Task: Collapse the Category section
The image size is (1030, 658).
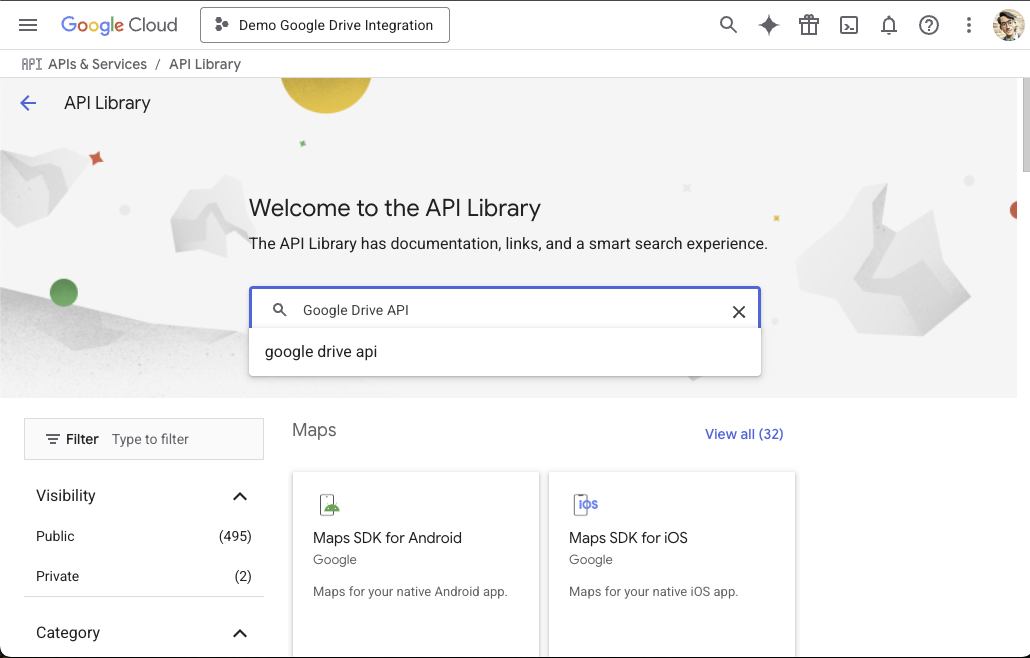Action: (x=240, y=633)
